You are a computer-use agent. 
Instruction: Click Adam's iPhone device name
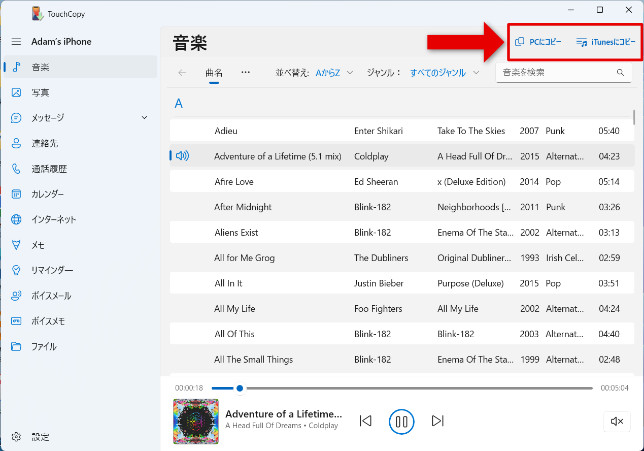tap(61, 42)
